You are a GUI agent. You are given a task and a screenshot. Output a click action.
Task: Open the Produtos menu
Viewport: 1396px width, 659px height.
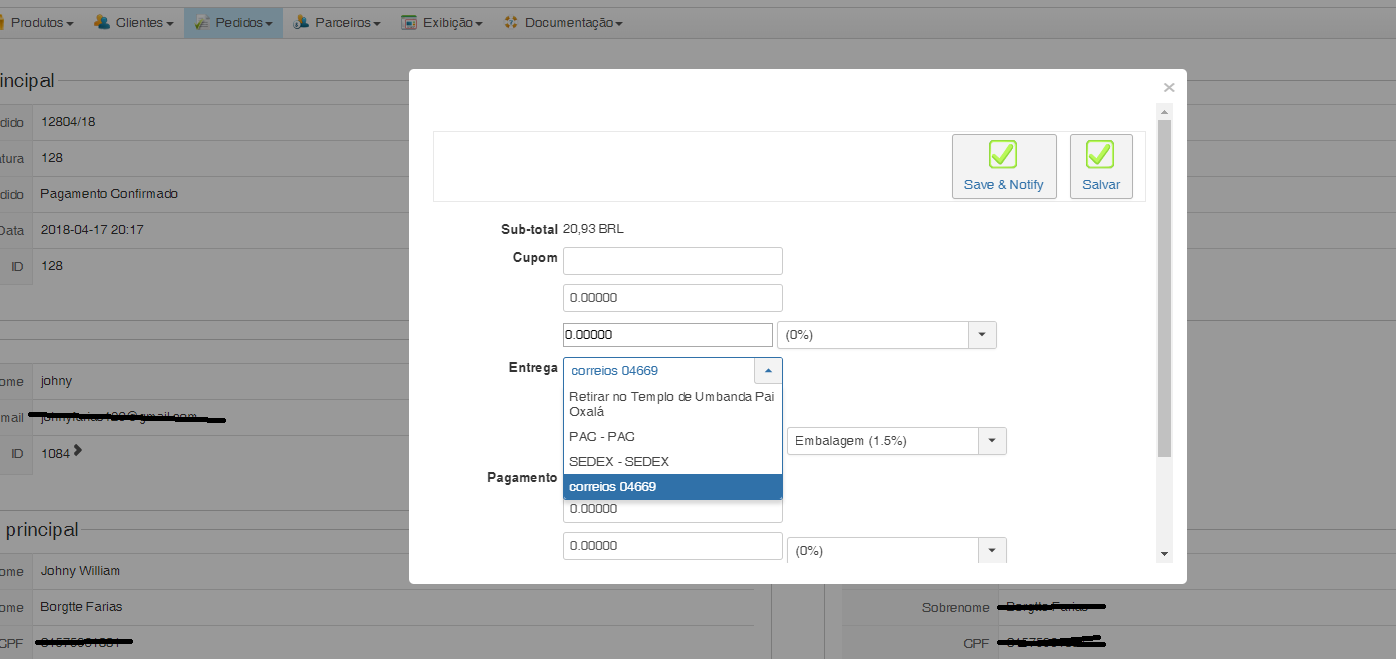point(36,22)
